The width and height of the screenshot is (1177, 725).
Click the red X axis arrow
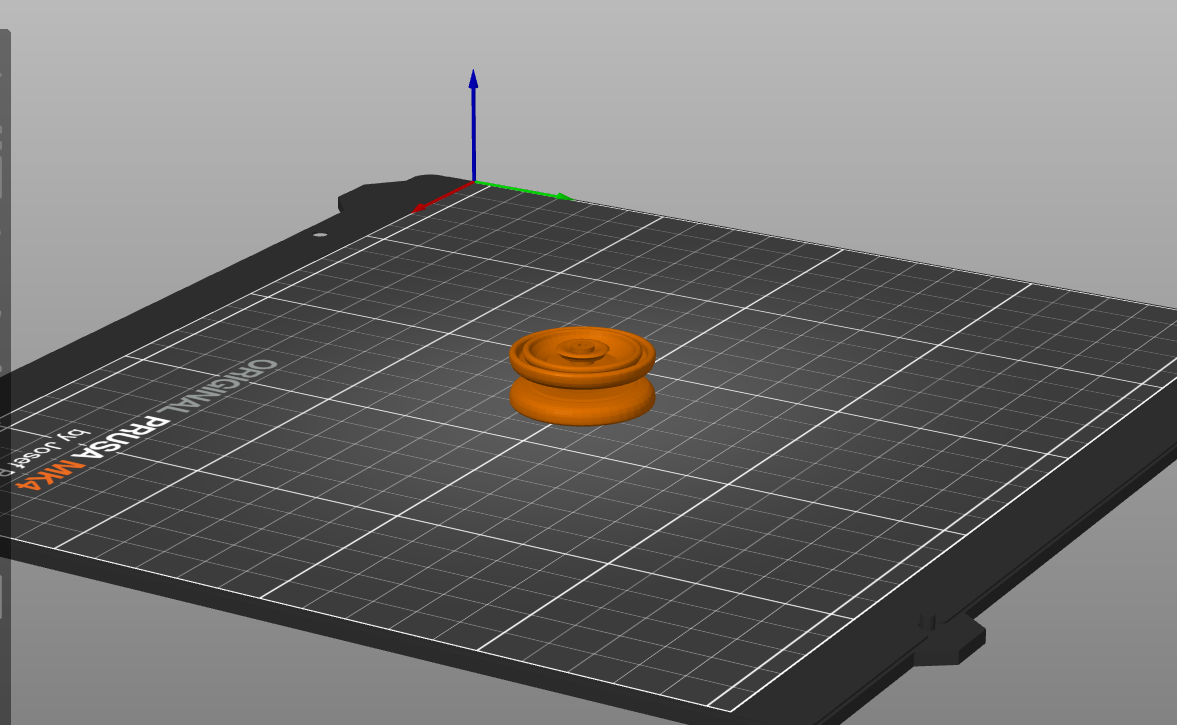442,197
